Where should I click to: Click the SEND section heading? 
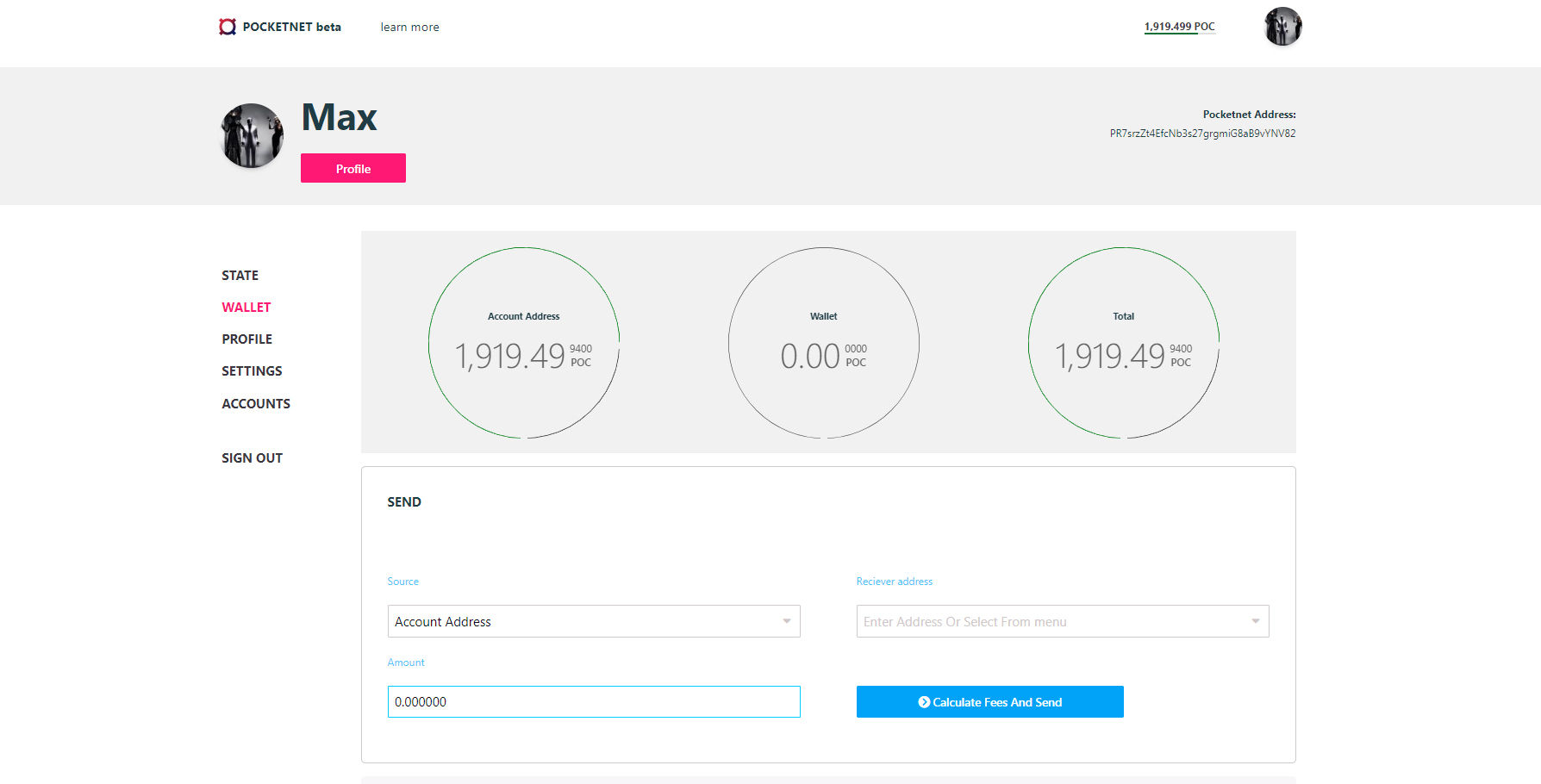[404, 502]
